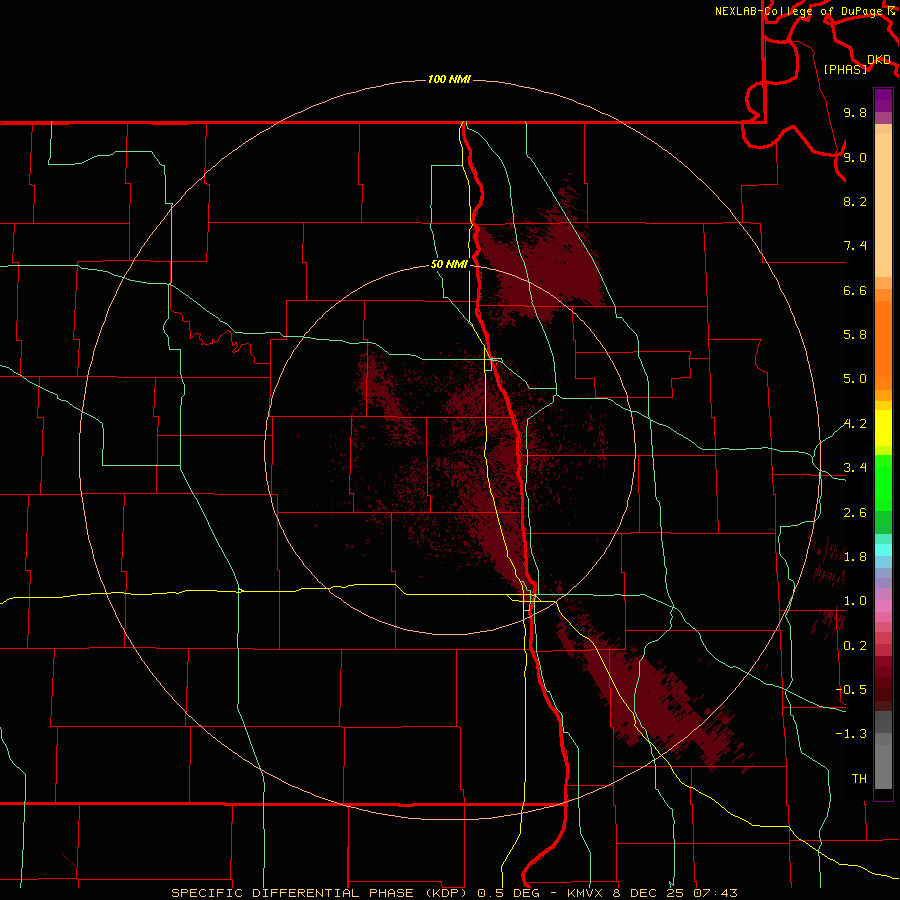Select the 8.2 value on color scale
This screenshot has width=900, height=900.
coord(855,201)
